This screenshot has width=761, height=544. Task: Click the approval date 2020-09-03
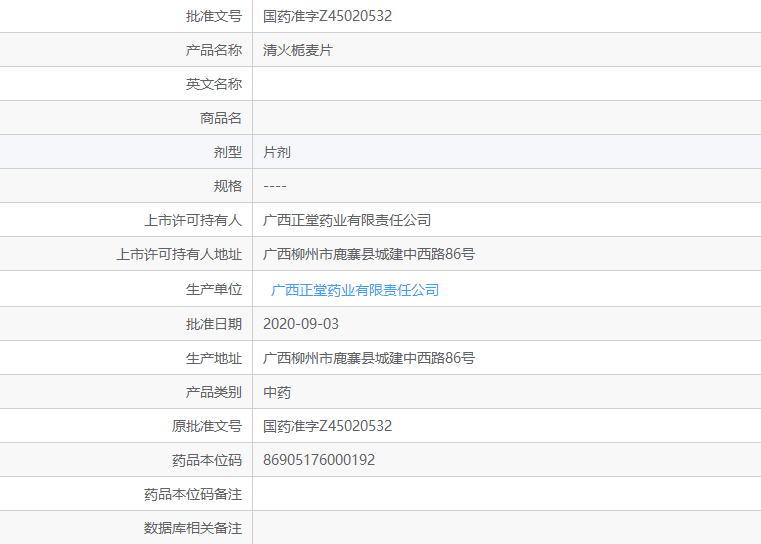click(x=301, y=324)
